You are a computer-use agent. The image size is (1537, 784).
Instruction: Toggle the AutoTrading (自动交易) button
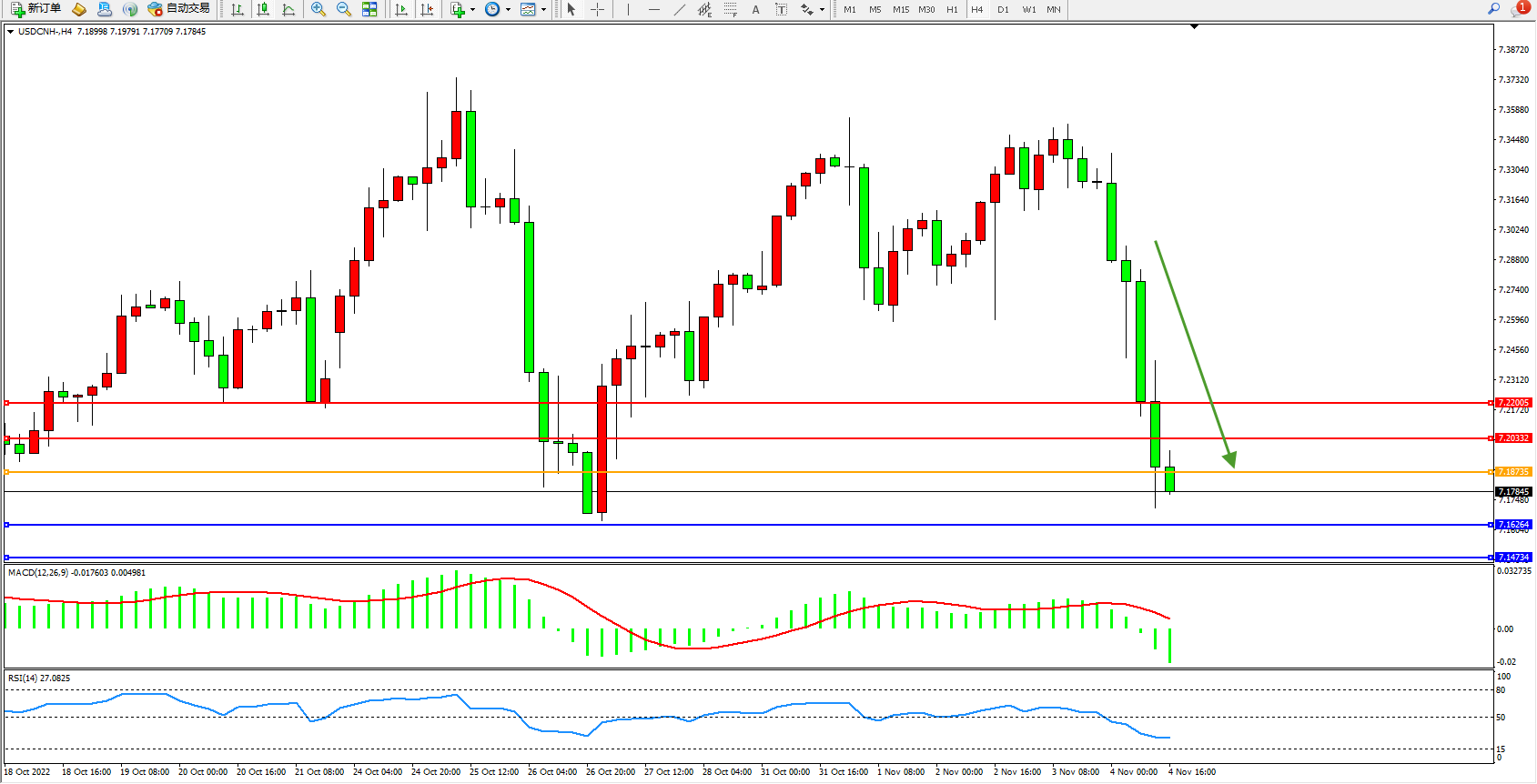pyautogui.click(x=179, y=9)
